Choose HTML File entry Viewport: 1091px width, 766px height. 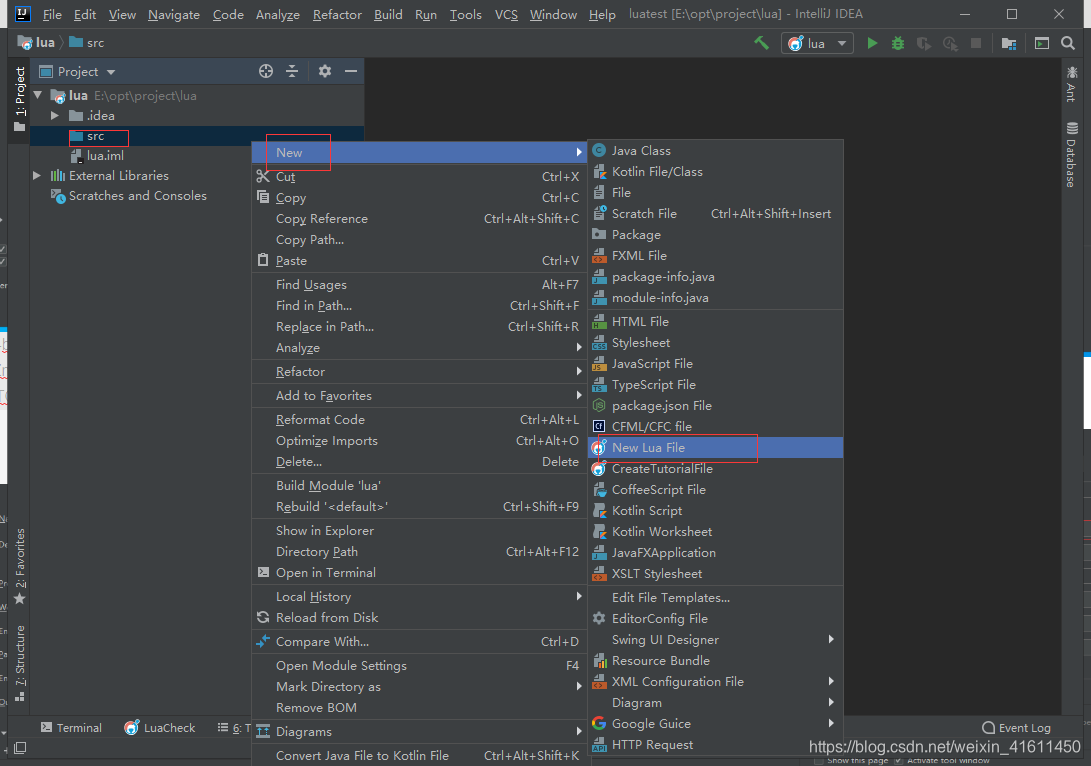coord(716,321)
